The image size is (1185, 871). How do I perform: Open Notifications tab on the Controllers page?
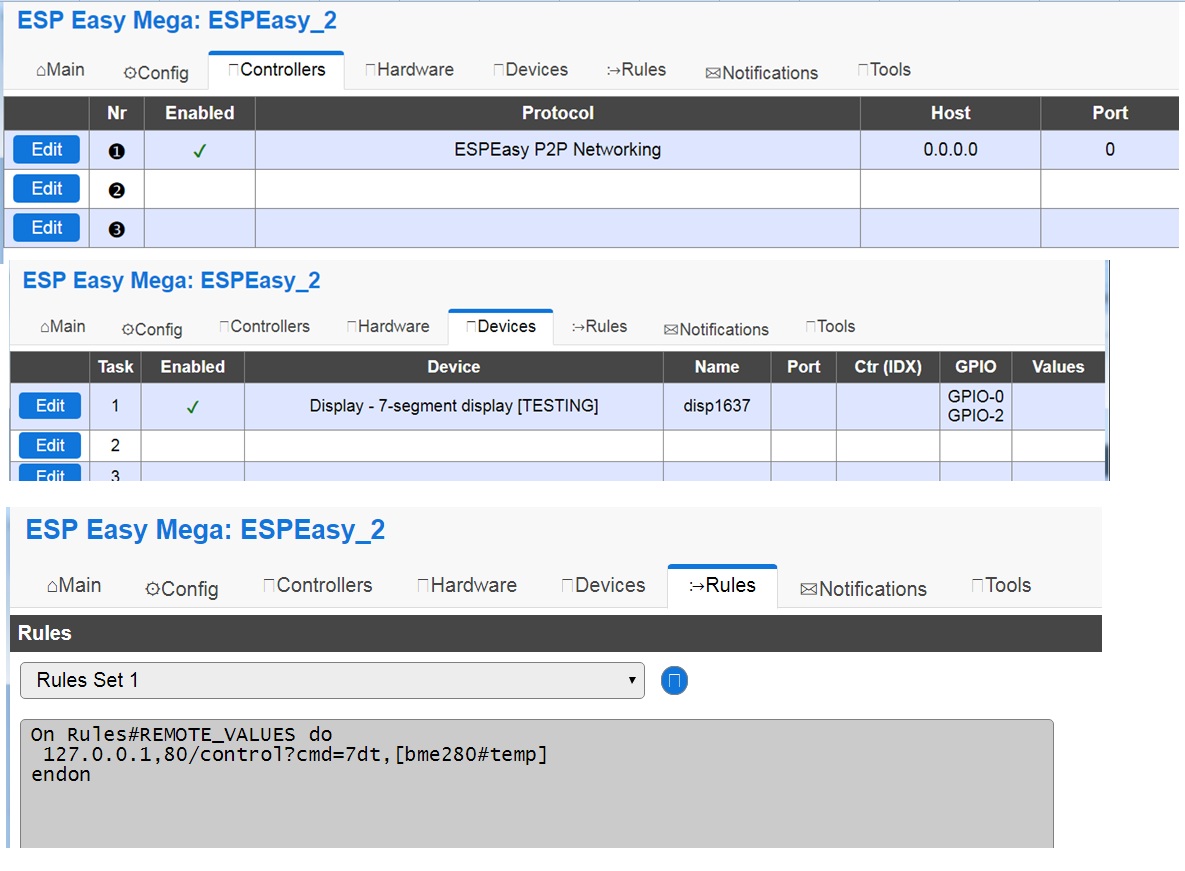762,73
